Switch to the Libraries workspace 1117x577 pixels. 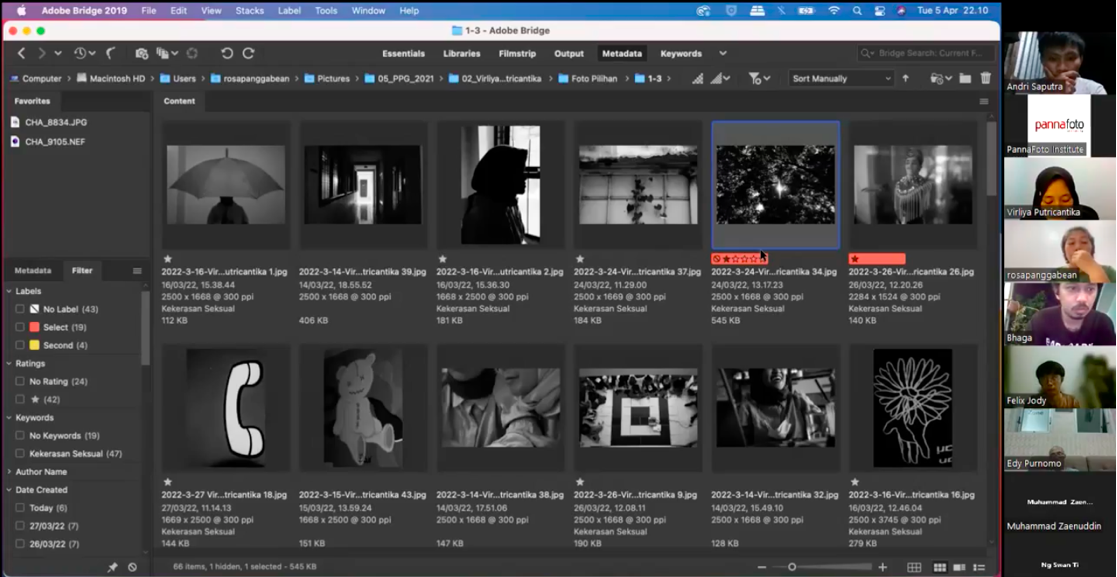click(462, 53)
